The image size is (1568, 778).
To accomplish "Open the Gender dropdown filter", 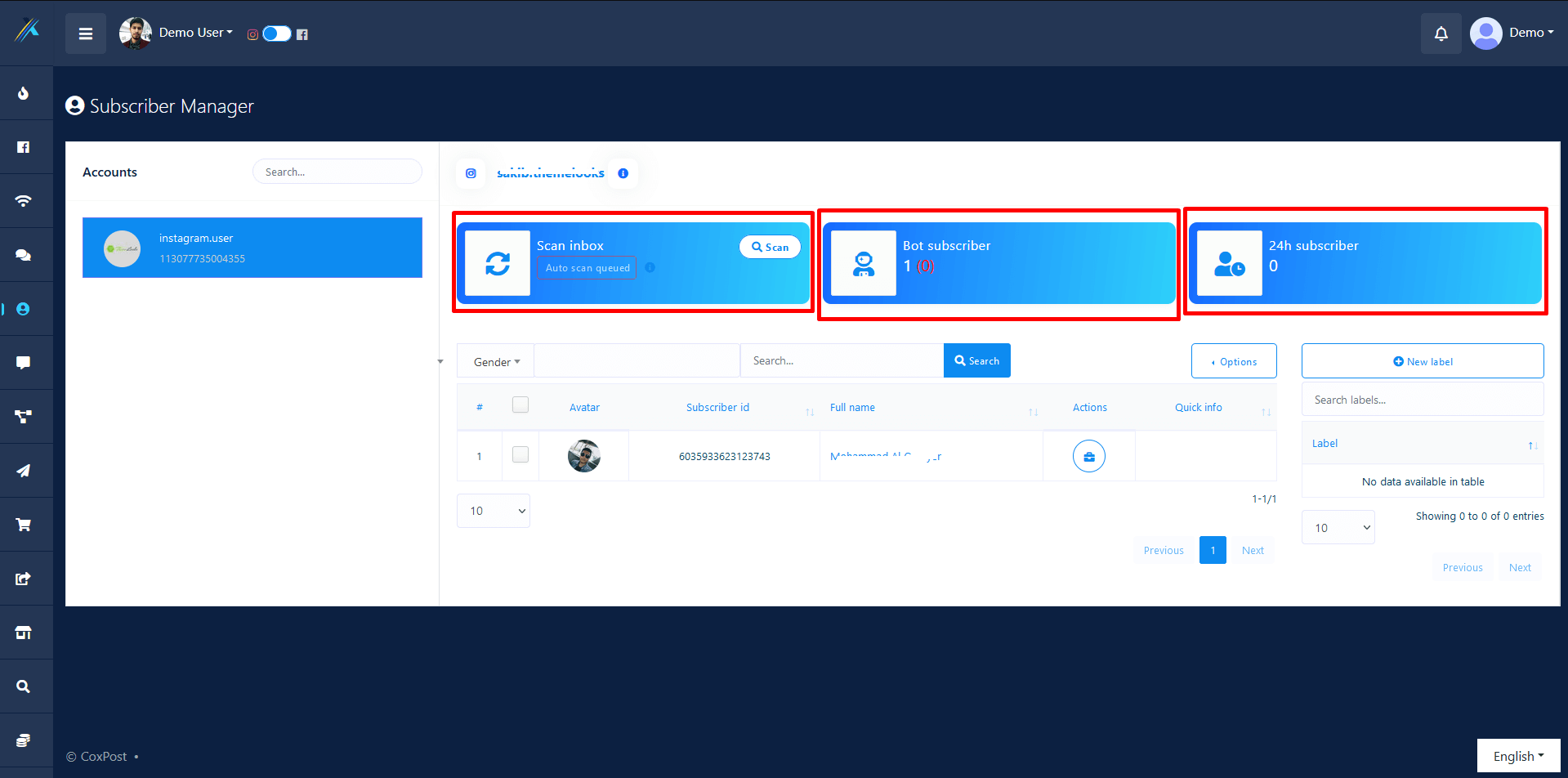I will 496,362.
